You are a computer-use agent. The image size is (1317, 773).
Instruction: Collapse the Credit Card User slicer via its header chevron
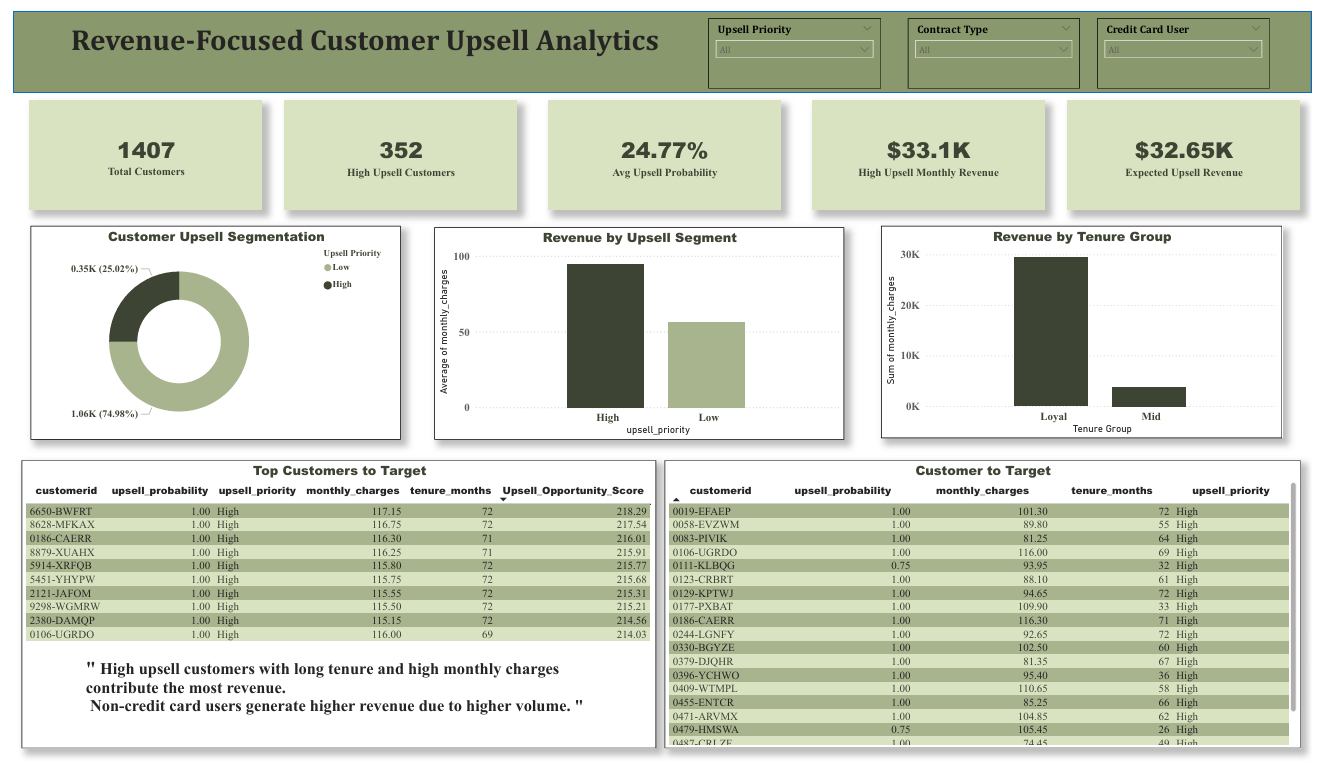coord(1255,29)
